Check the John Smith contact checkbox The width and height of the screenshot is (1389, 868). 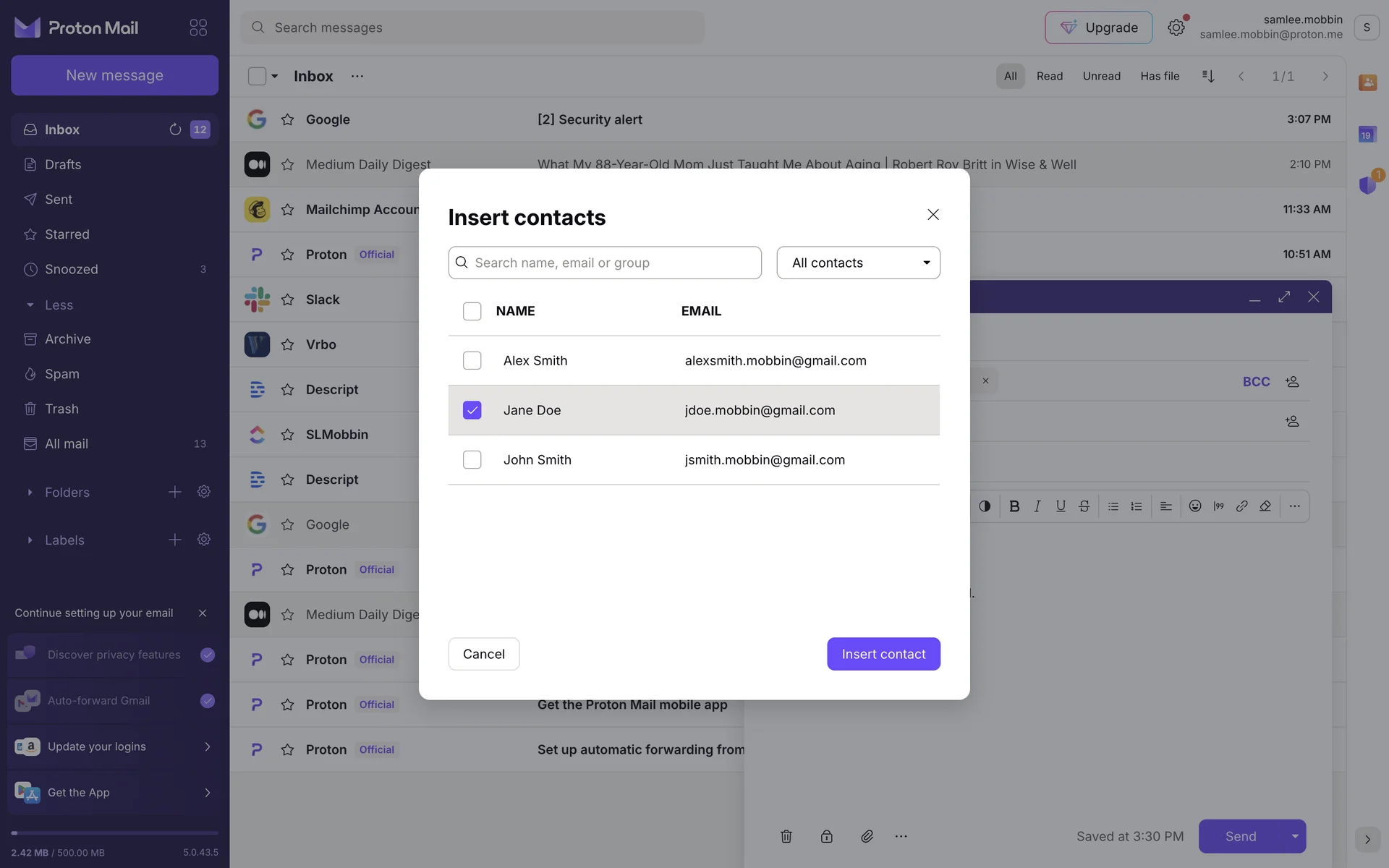[472, 459]
